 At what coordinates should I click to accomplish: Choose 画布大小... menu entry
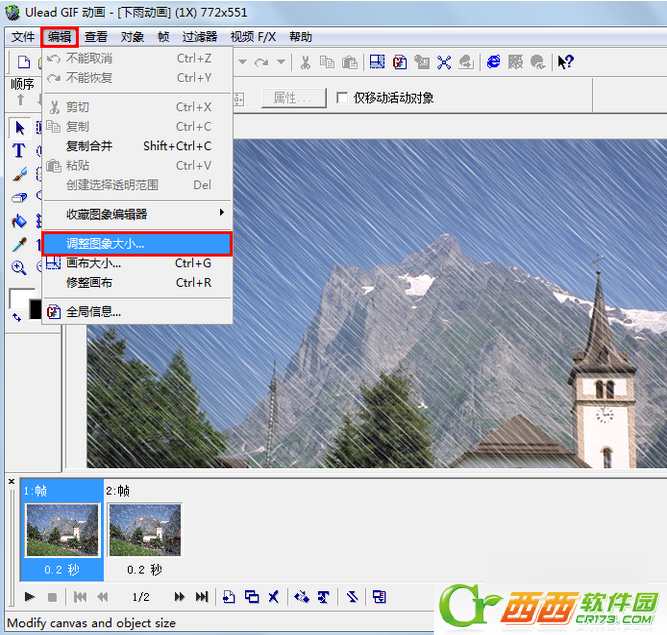[x=137, y=263]
